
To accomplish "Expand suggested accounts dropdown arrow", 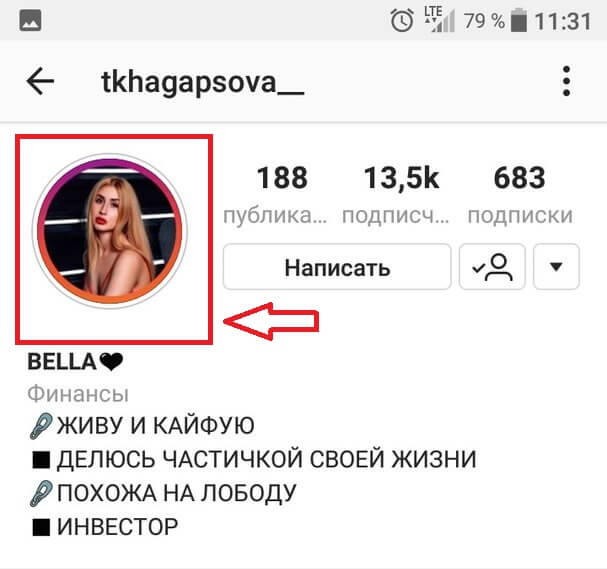I will point(556,267).
